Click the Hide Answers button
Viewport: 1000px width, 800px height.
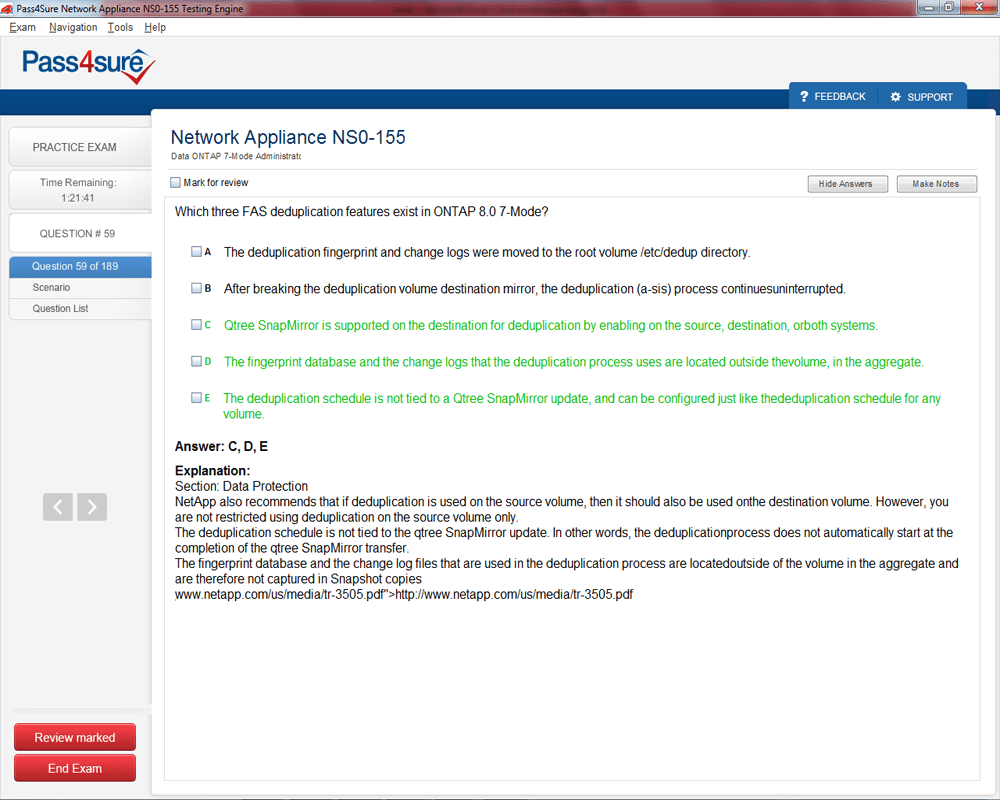[848, 184]
